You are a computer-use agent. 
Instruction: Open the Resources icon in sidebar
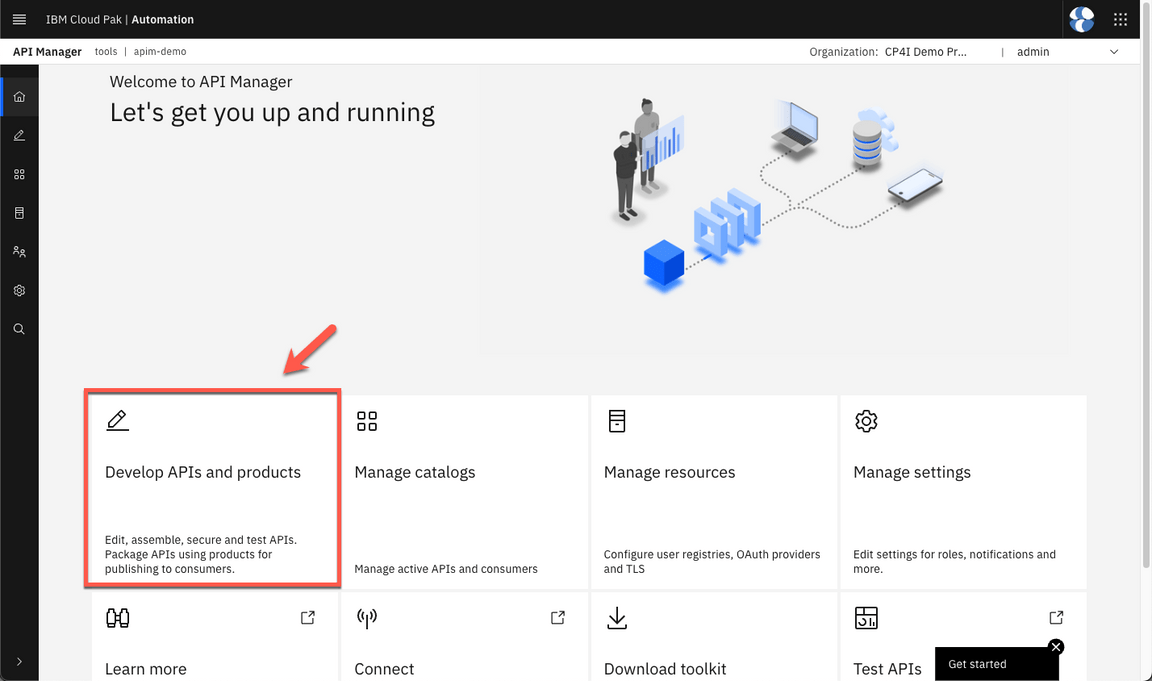(19, 213)
